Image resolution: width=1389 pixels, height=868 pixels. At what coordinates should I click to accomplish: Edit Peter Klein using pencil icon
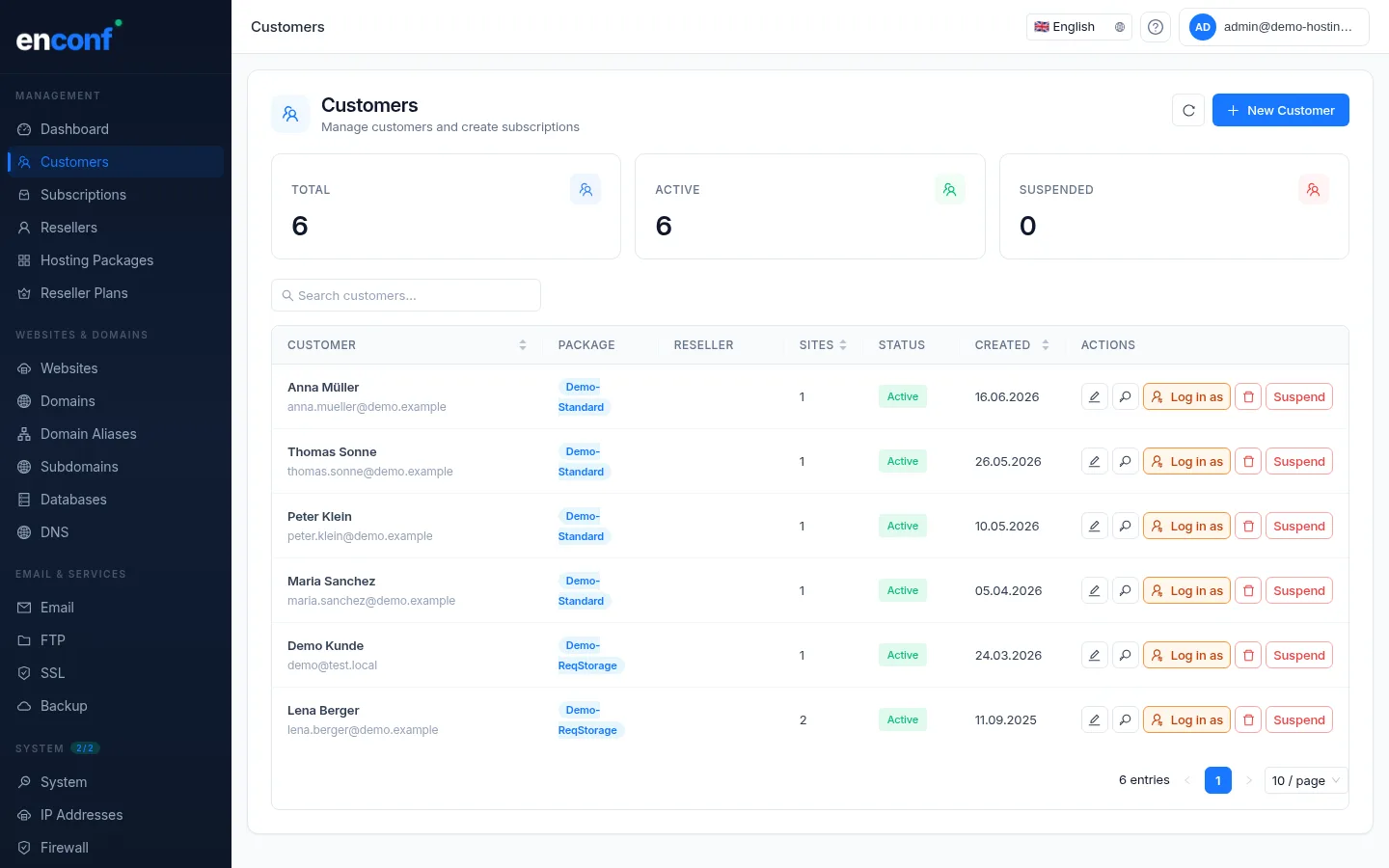pyautogui.click(x=1094, y=526)
